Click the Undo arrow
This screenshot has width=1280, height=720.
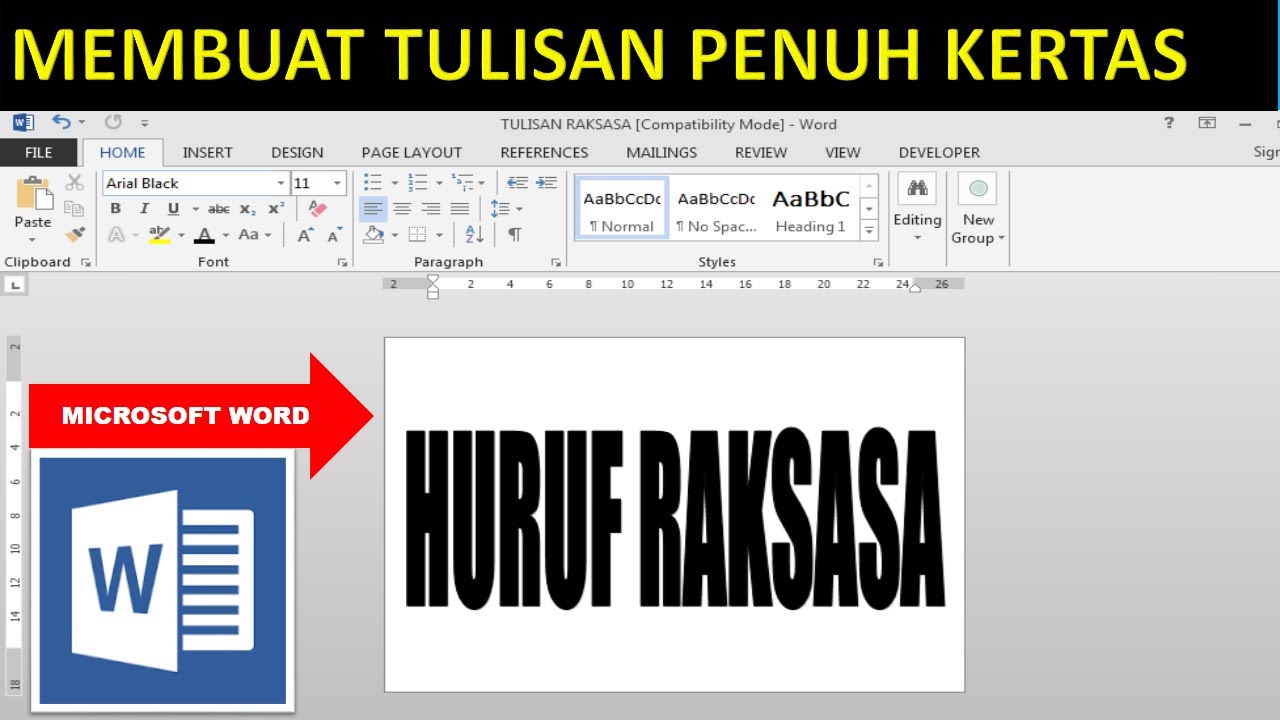point(62,122)
